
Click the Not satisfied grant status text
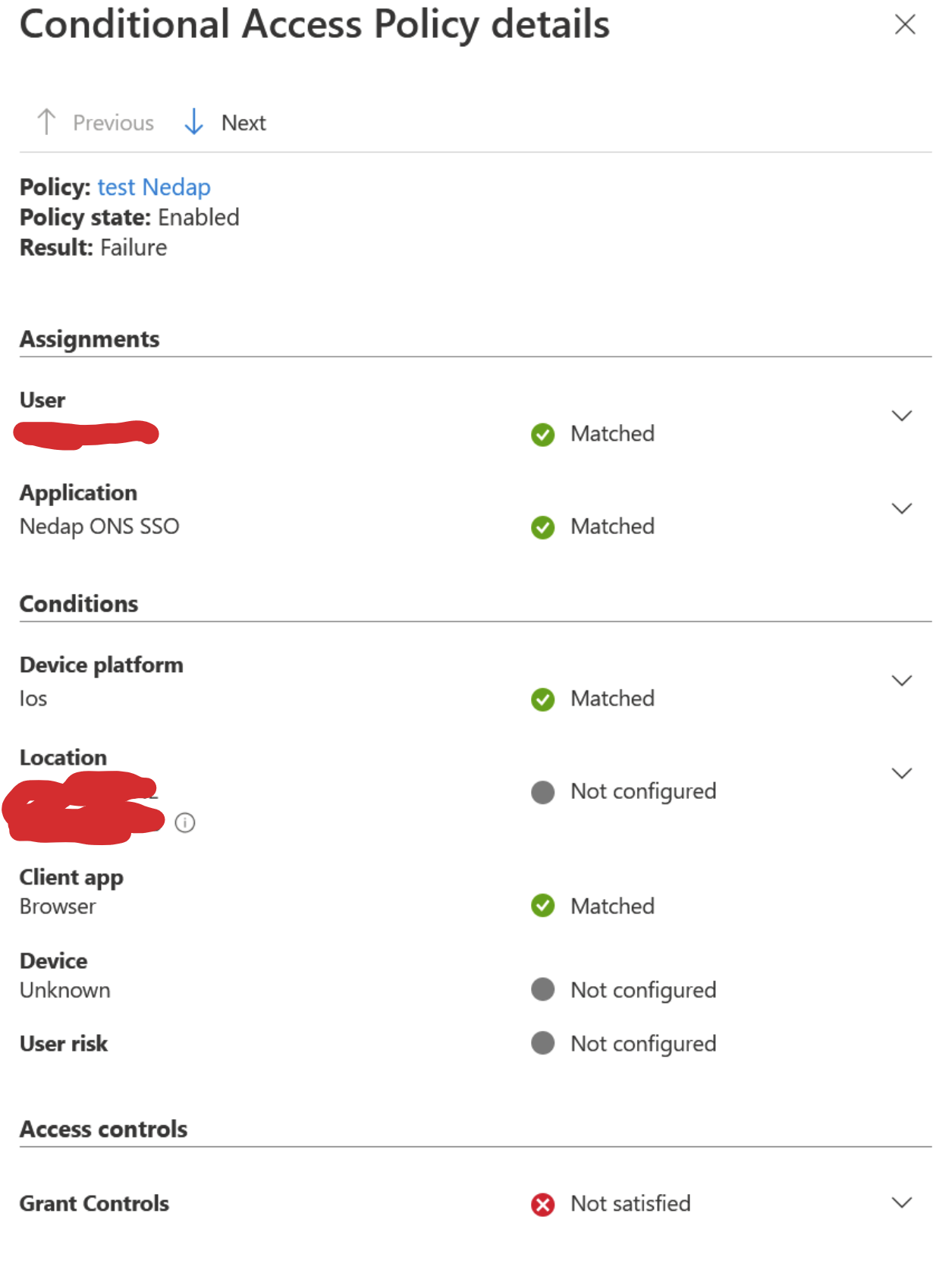pos(630,1204)
